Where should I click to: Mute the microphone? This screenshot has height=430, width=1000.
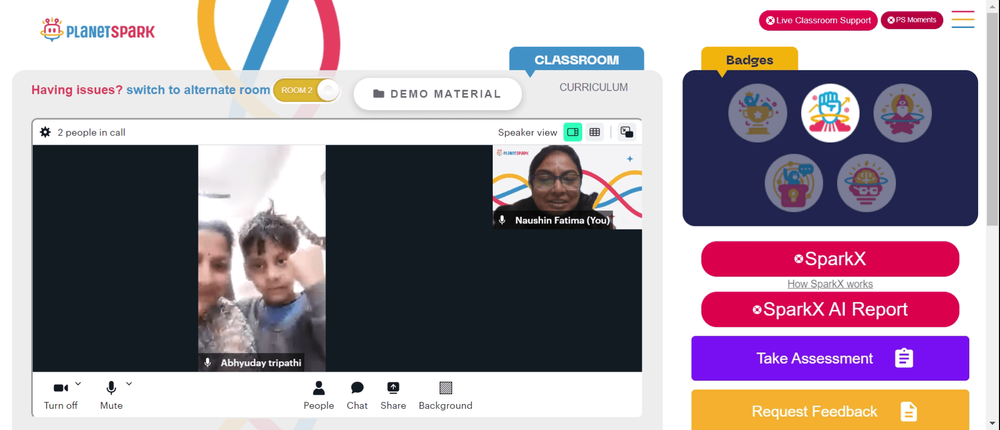[111, 396]
